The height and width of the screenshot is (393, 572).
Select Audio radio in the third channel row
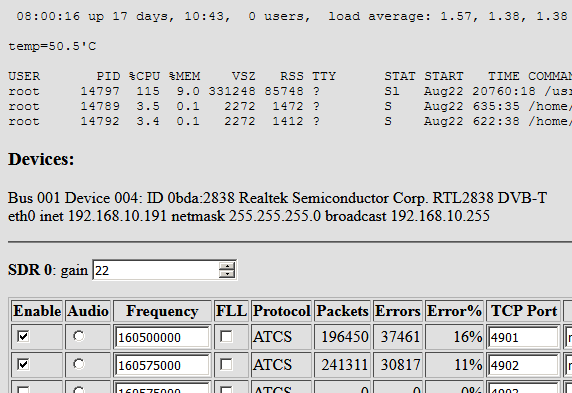click(x=79, y=390)
